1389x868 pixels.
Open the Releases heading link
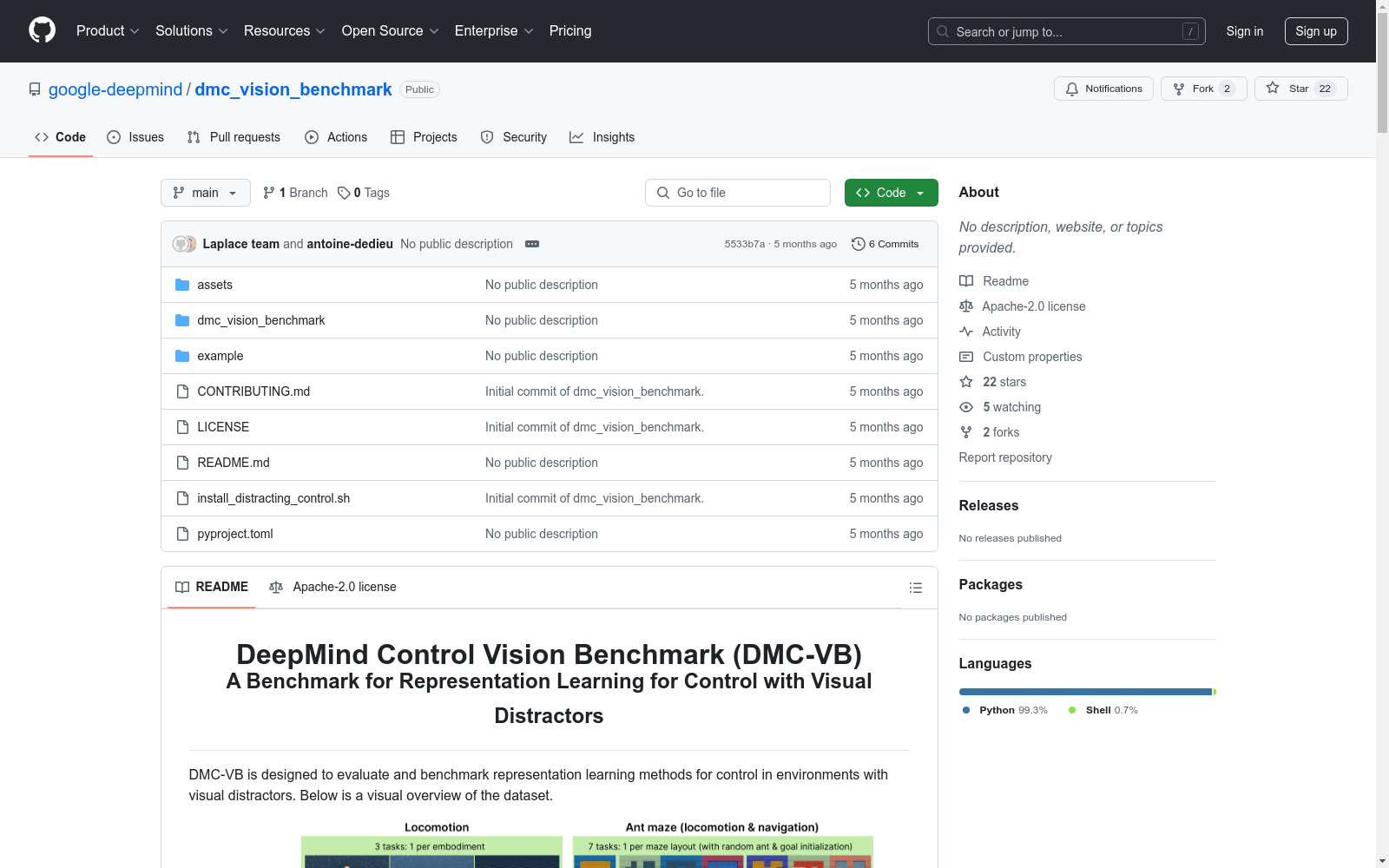point(989,505)
